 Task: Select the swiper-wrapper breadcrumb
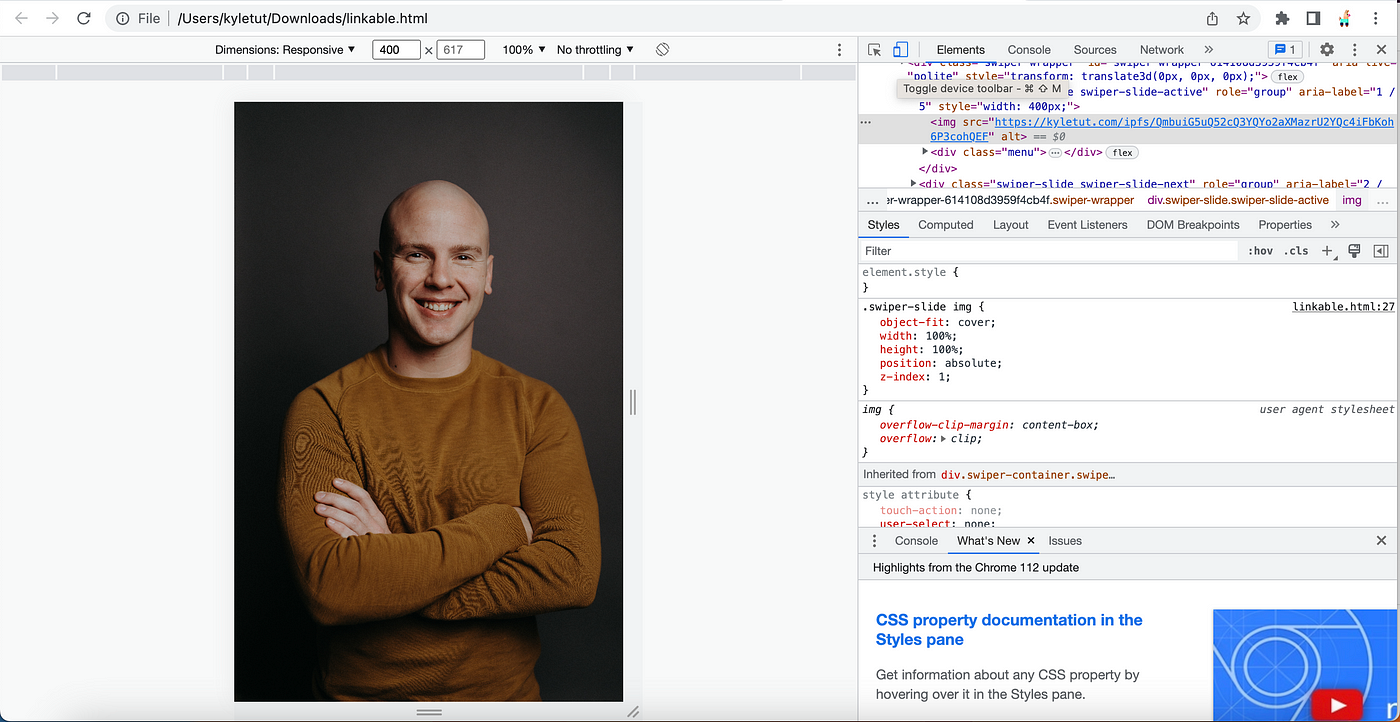click(1010, 200)
